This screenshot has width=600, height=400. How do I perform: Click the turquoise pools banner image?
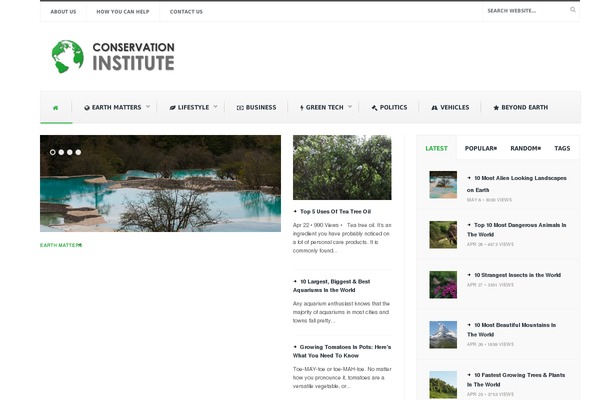(160, 183)
